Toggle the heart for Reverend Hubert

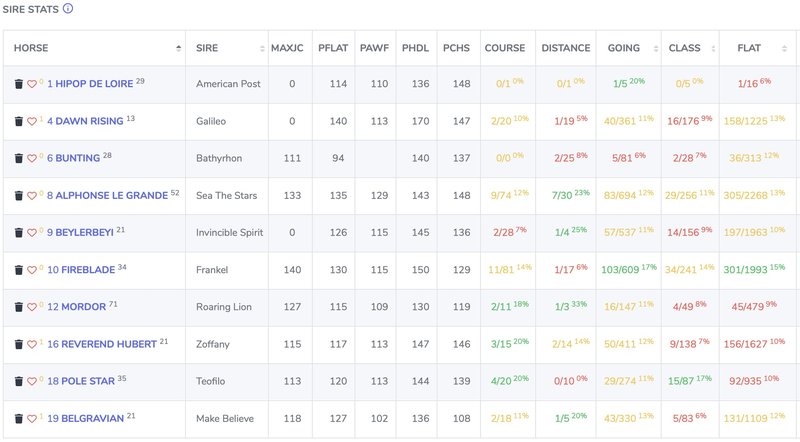coord(31,345)
